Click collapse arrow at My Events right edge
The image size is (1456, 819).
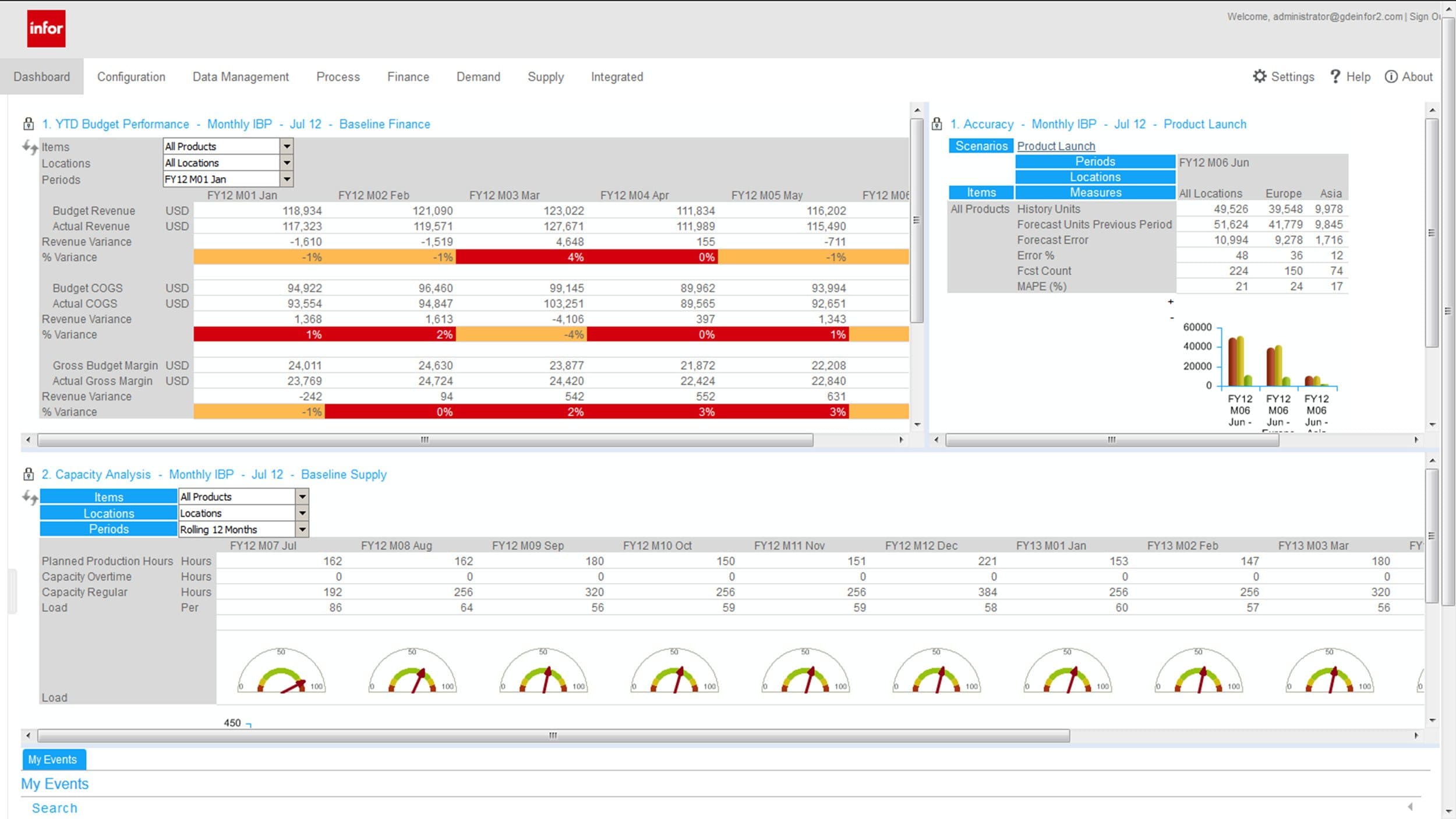(x=1410, y=807)
